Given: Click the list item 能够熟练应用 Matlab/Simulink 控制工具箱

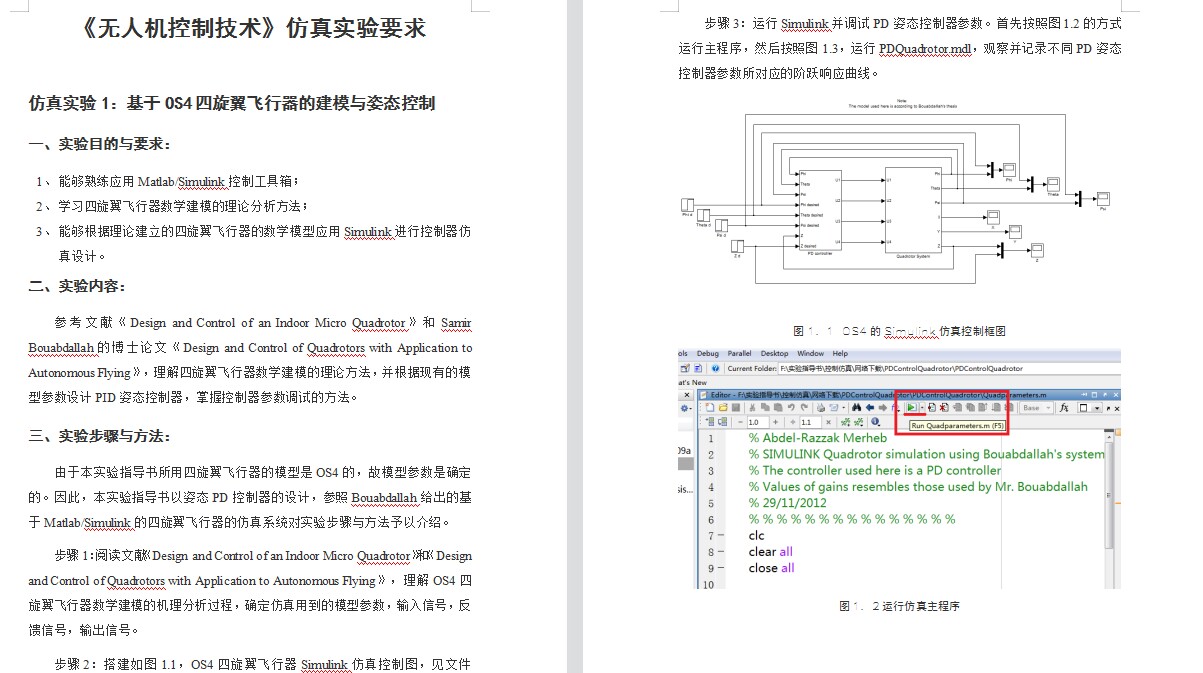Looking at the screenshot, I should pos(177,182).
